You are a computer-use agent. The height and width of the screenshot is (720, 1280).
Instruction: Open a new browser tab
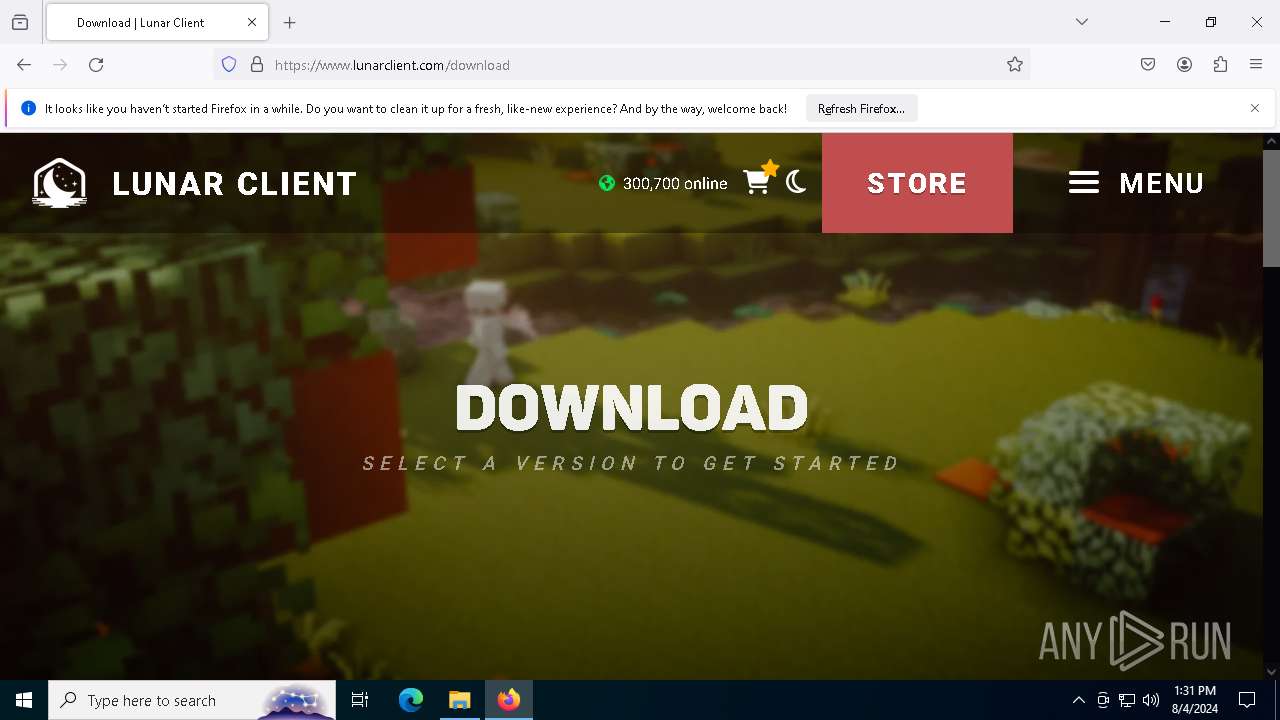[290, 22]
